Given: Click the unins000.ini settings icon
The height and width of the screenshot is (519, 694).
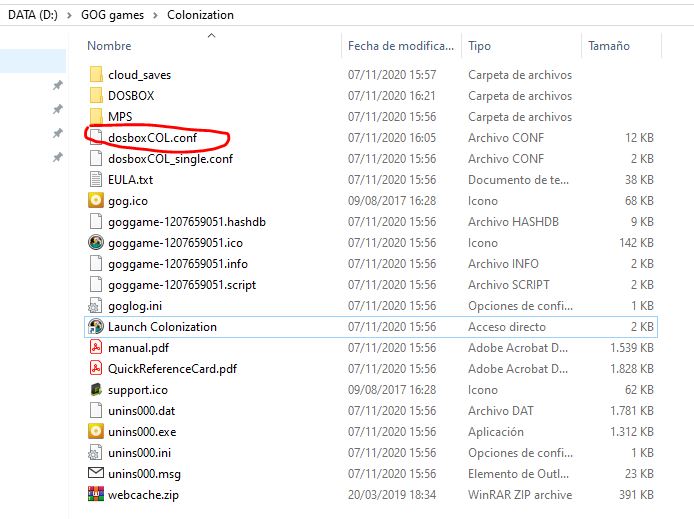Looking at the screenshot, I should click(x=96, y=453).
